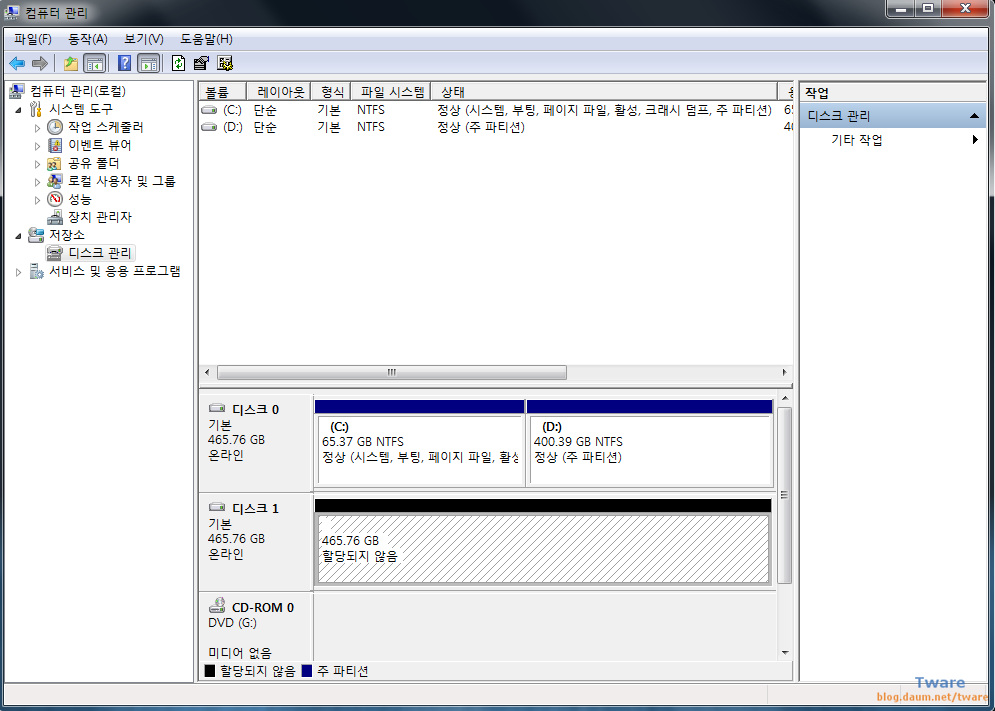Select the (D:) 정상 (주 파티션) status cell

tap(480, 127)
